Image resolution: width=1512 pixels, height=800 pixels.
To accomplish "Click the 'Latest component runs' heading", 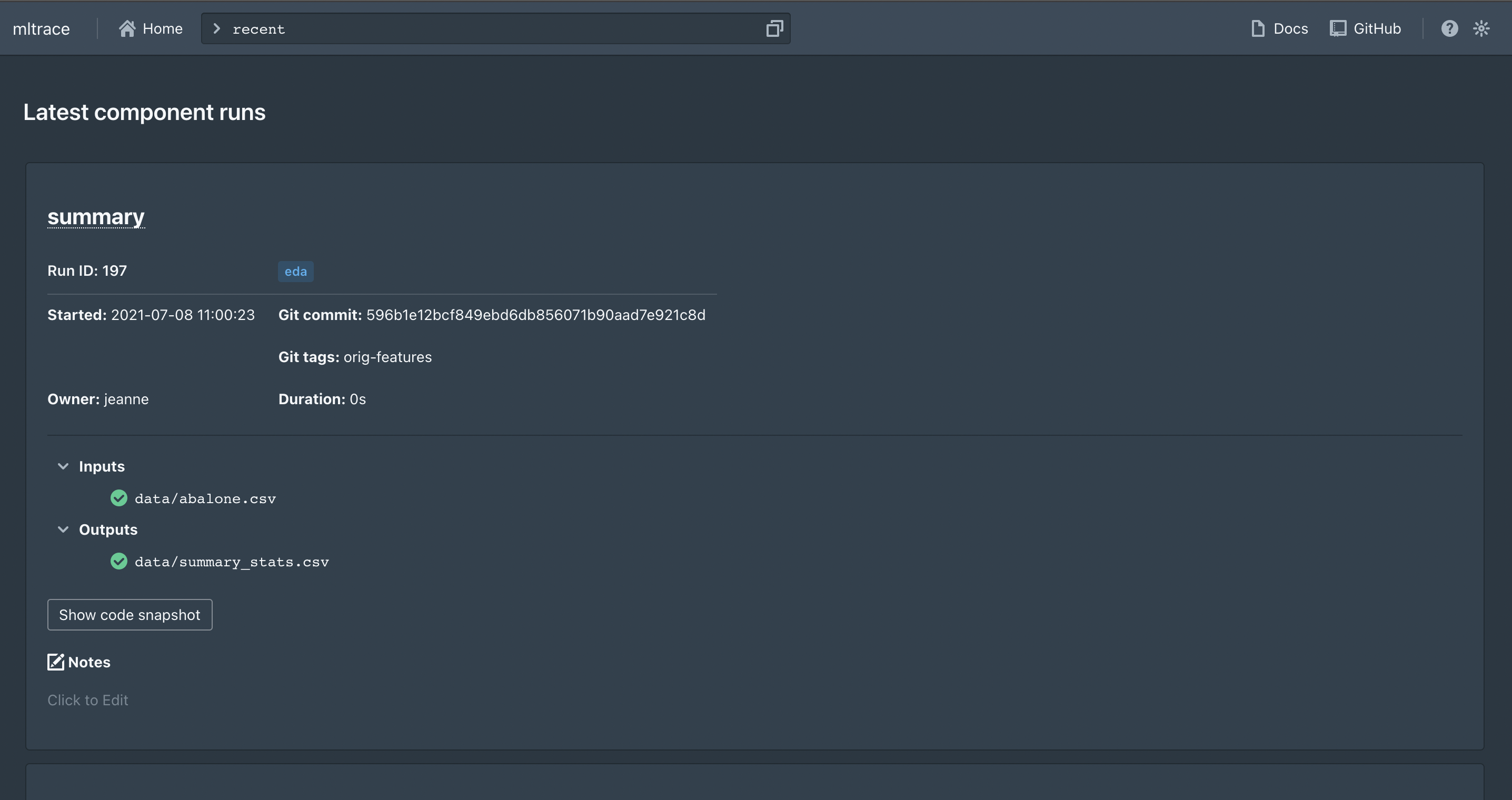I will pos(144,112).
